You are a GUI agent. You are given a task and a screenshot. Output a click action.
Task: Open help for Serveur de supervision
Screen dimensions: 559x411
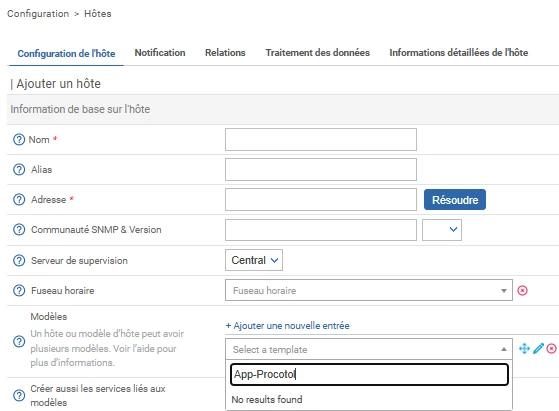19,261
